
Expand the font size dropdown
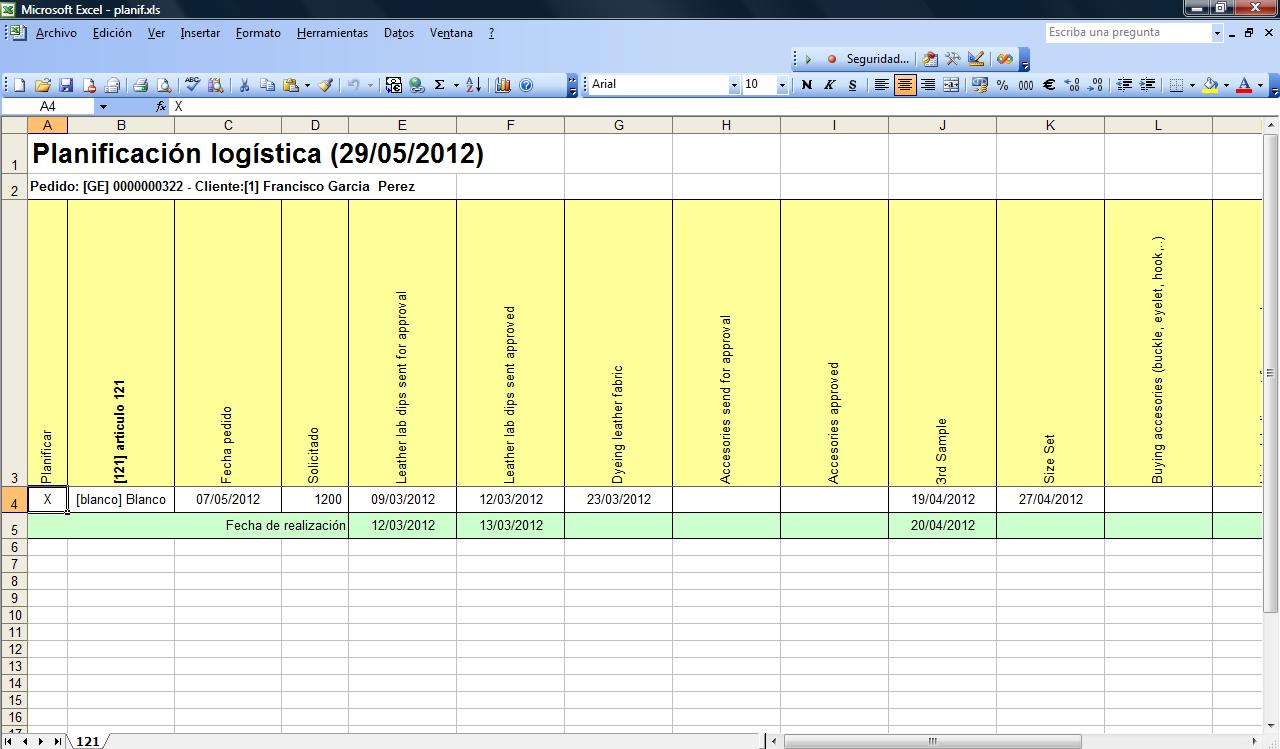click(x=782, y=85)
